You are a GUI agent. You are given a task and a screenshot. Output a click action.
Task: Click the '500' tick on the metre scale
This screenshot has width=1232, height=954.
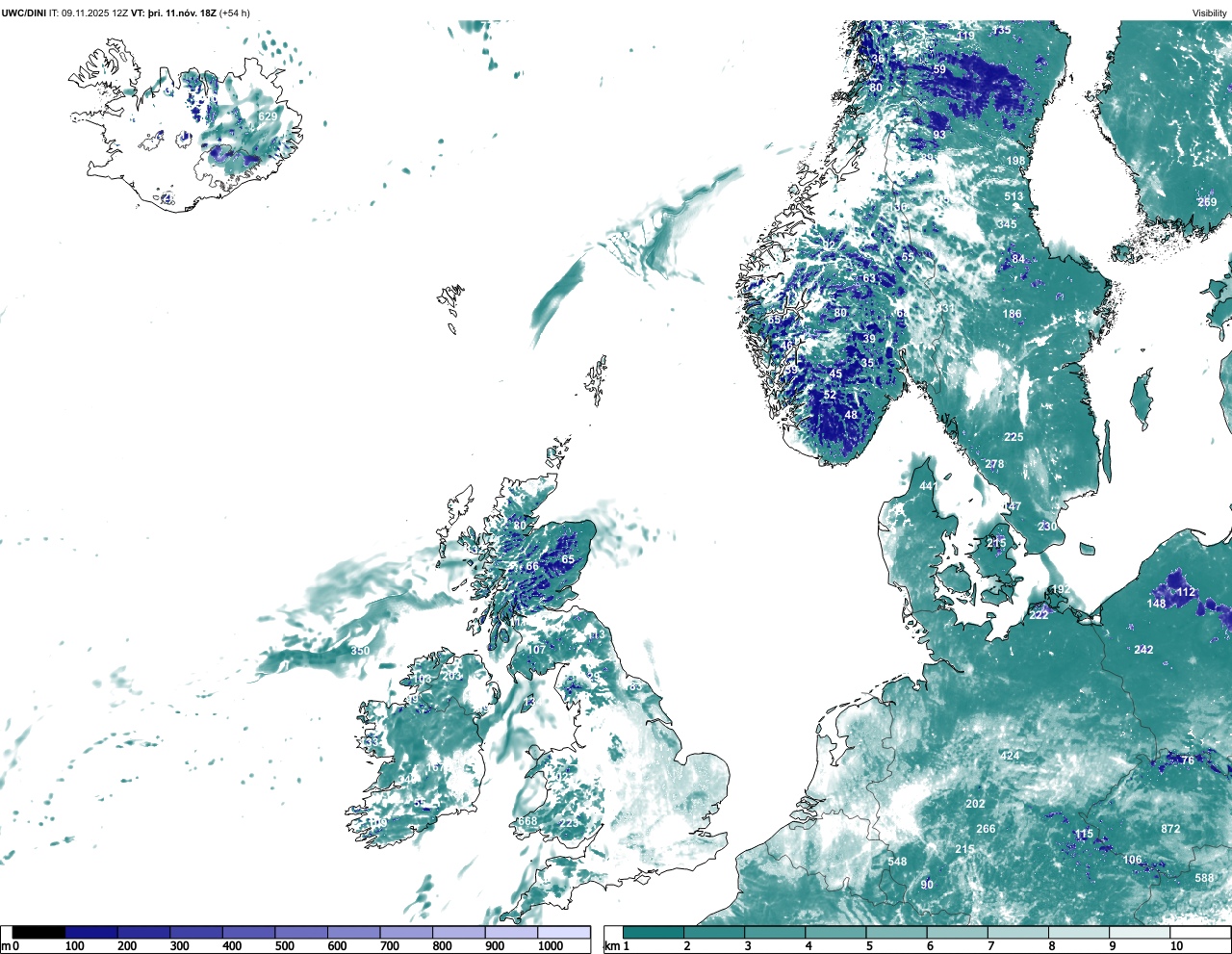click(x=284, y=946)
